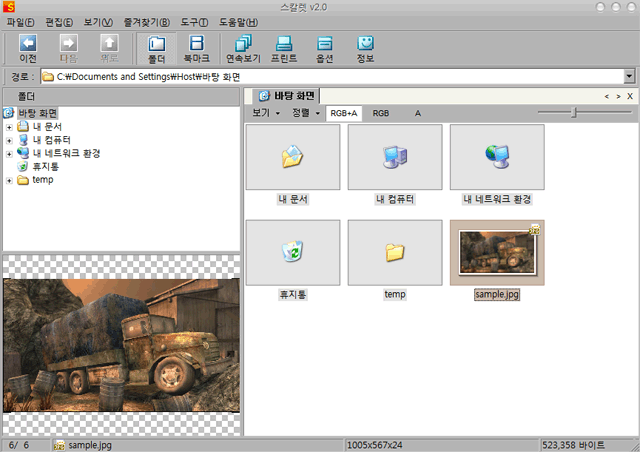Click the folder icon in path bar
The height and width of the screenshot is (452, 640).
tap(48, 77)
